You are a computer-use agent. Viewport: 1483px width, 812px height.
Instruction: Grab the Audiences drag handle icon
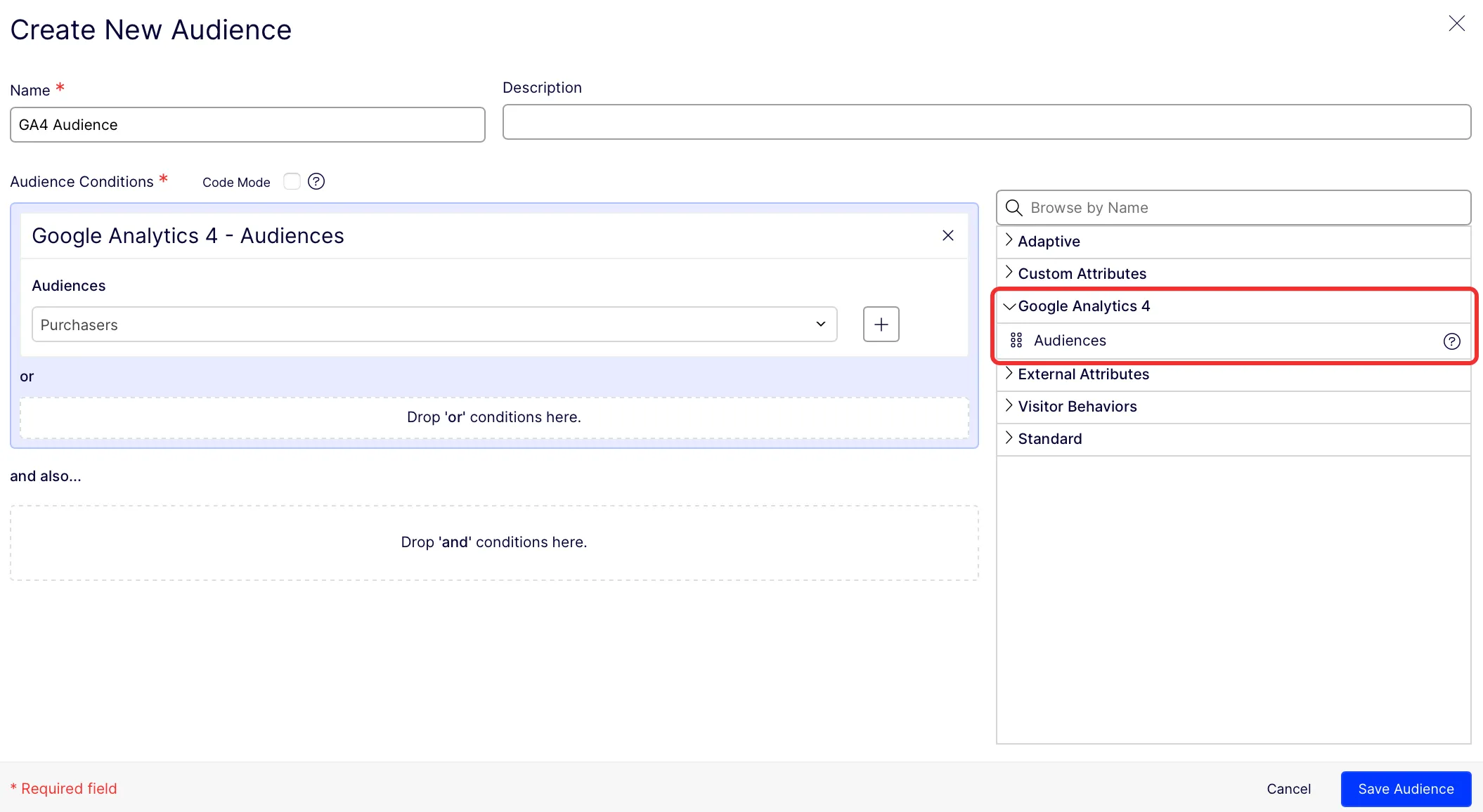pos(1016,341)
